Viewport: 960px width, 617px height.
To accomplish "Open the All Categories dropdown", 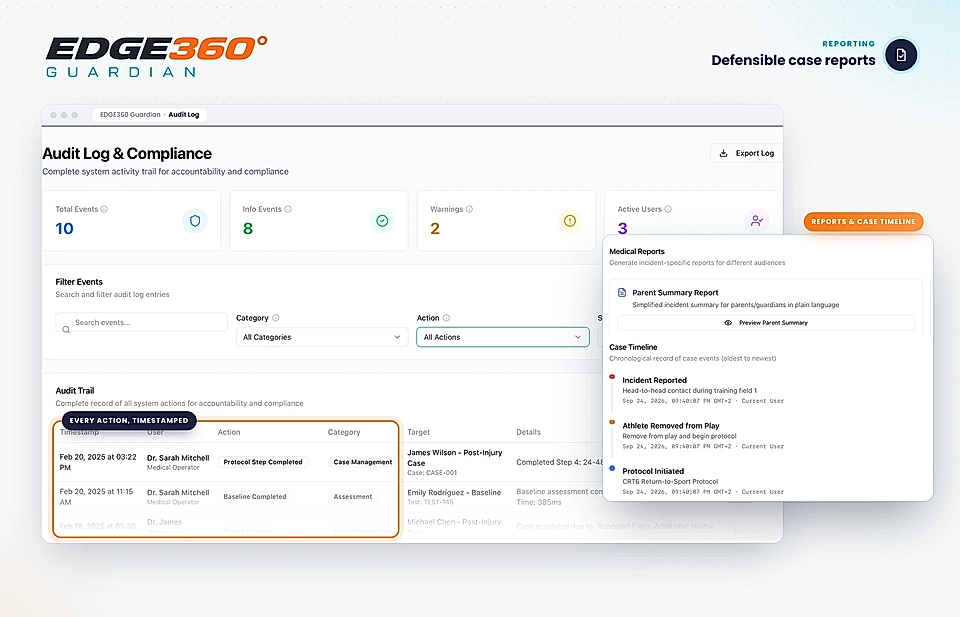I will pos(322,337).
